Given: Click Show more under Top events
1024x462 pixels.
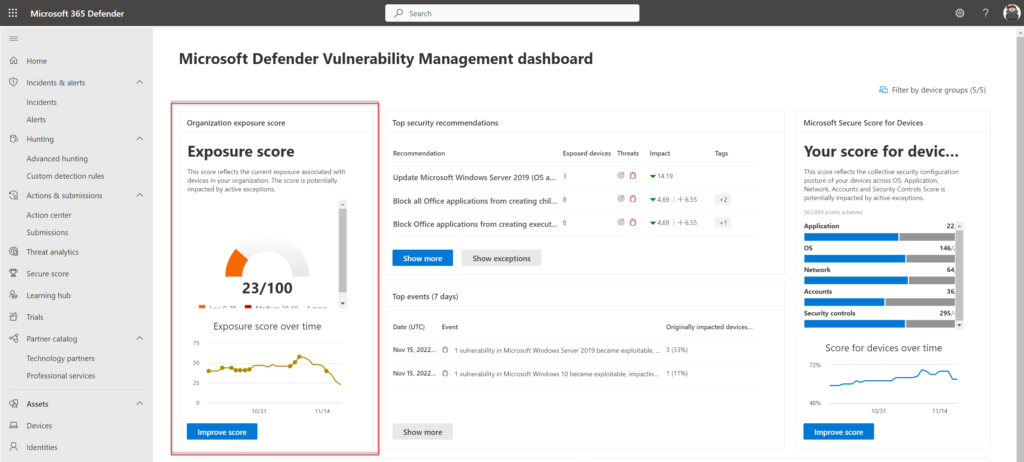Looking at the screenshot, I should [x=423, y=432].
